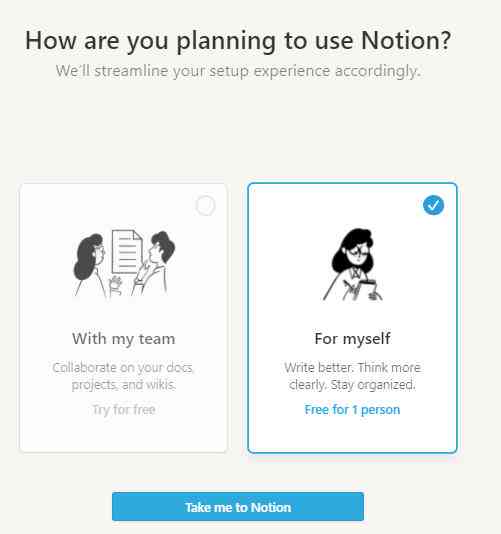The height and width of the screenshot is (534, 501).
Task: Click the Collaborate on your docs description
Action: [x=123, y=376]
